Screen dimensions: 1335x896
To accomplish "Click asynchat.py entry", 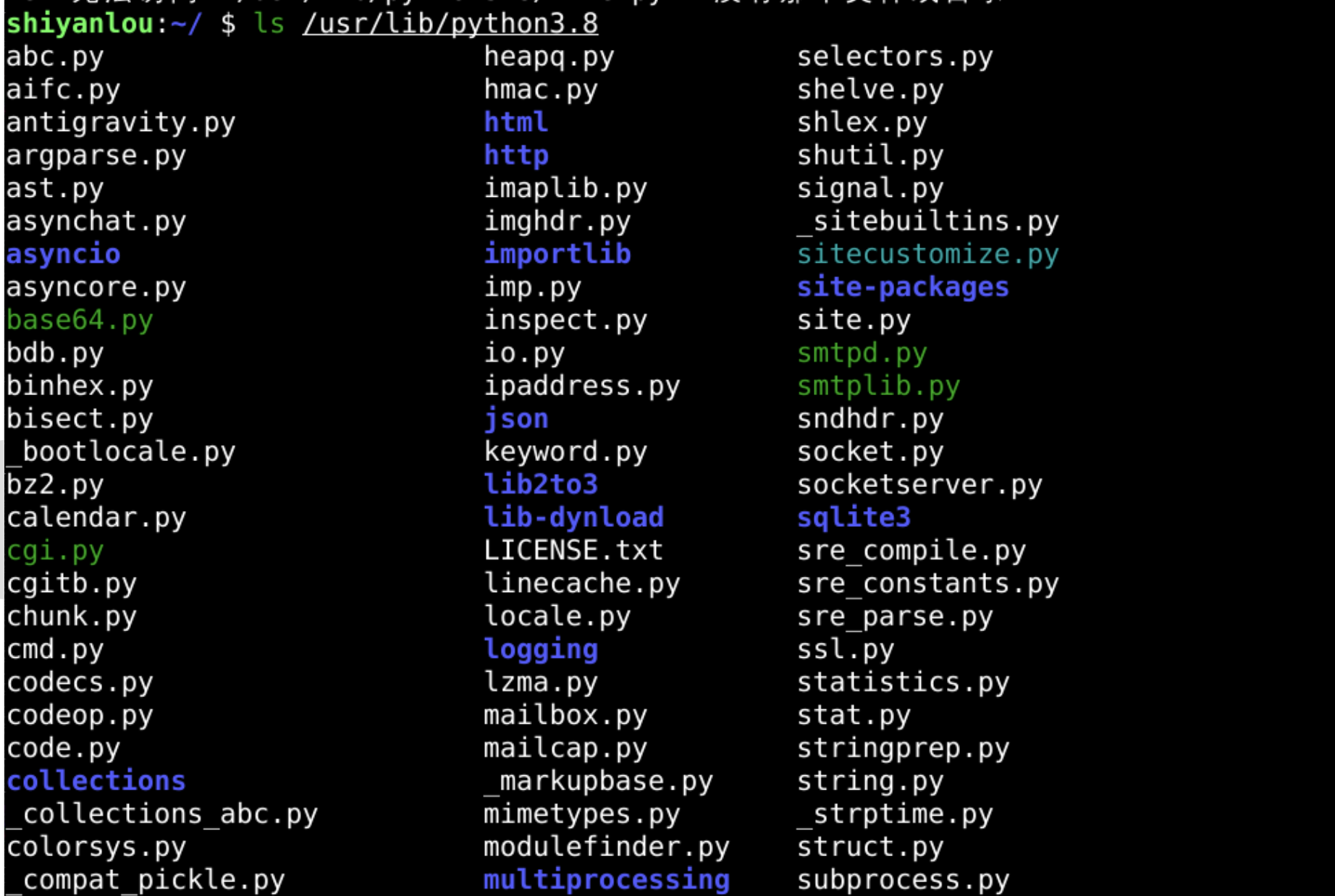I will [96, 221].
